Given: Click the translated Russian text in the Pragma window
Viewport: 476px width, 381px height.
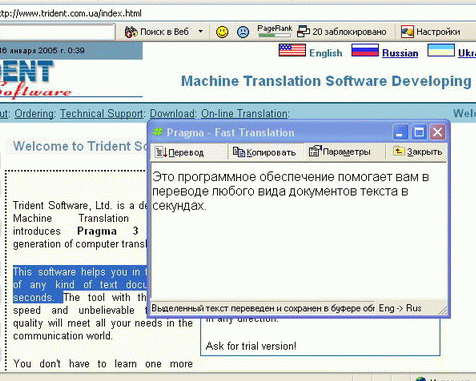Looking at the screenshot, I should click(290, 191).
